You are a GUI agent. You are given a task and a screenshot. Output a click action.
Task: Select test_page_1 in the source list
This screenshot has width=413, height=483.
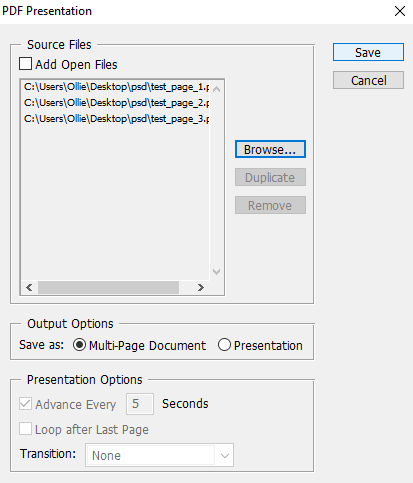[116, 87]
